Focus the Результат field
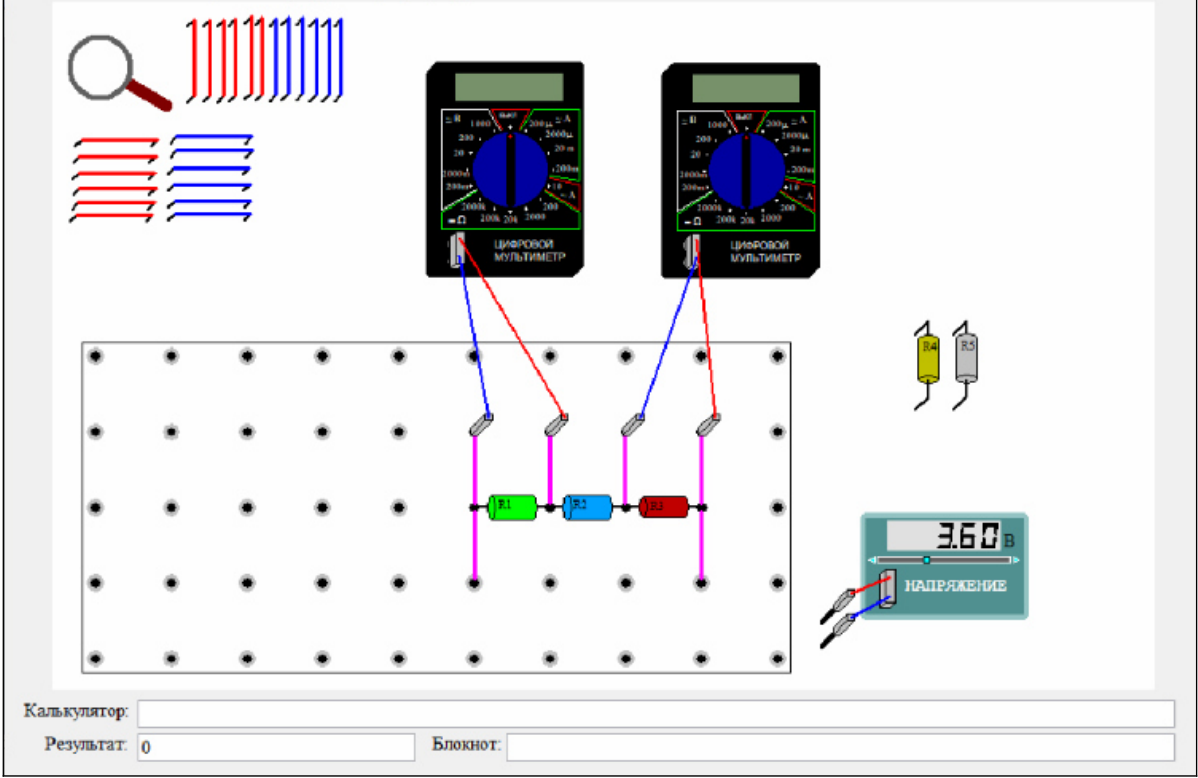Viewport: 1198px width, 778px height. 276,747
